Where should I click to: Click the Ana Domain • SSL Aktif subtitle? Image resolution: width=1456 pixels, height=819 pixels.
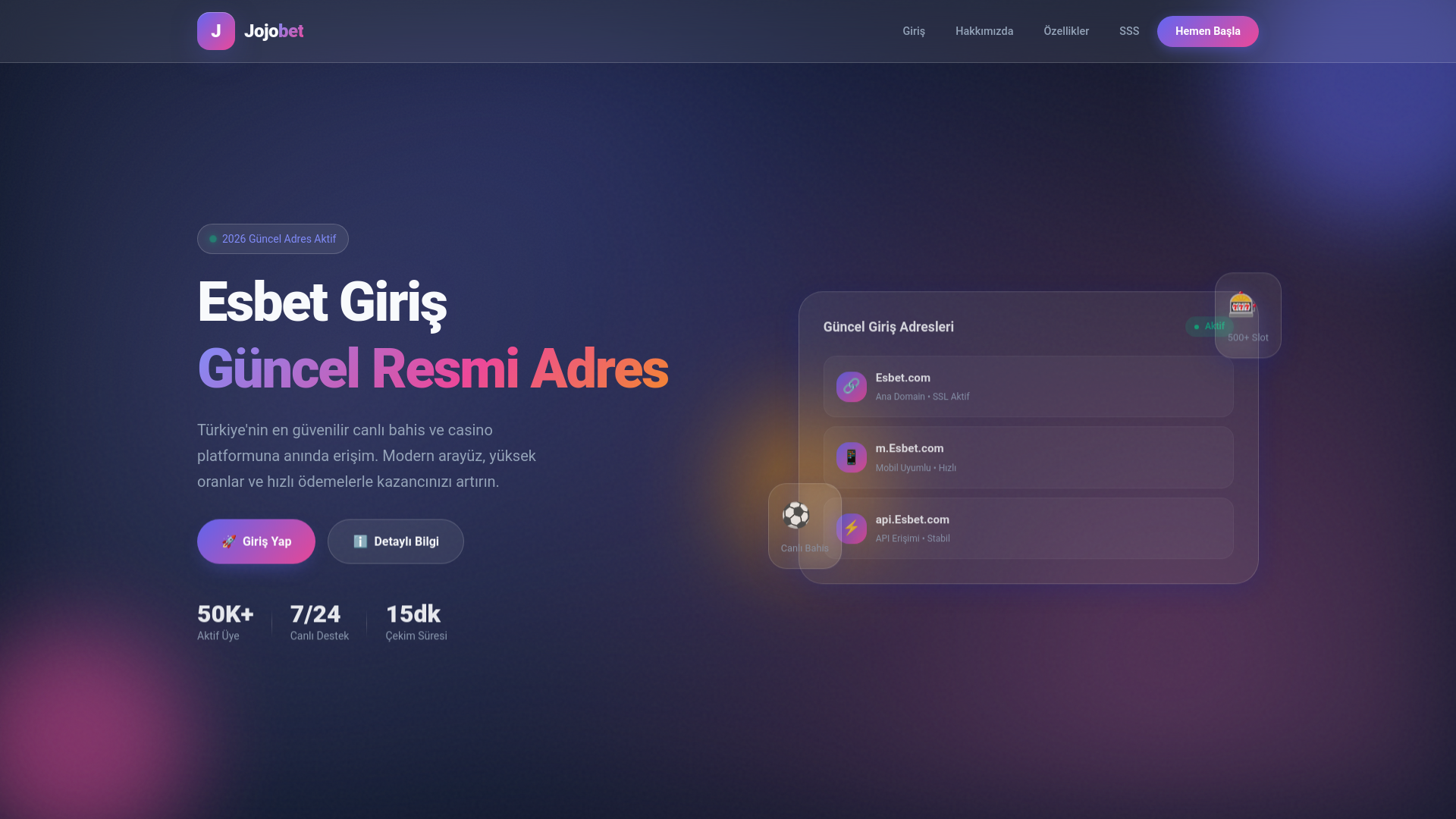tap(923, 397)
